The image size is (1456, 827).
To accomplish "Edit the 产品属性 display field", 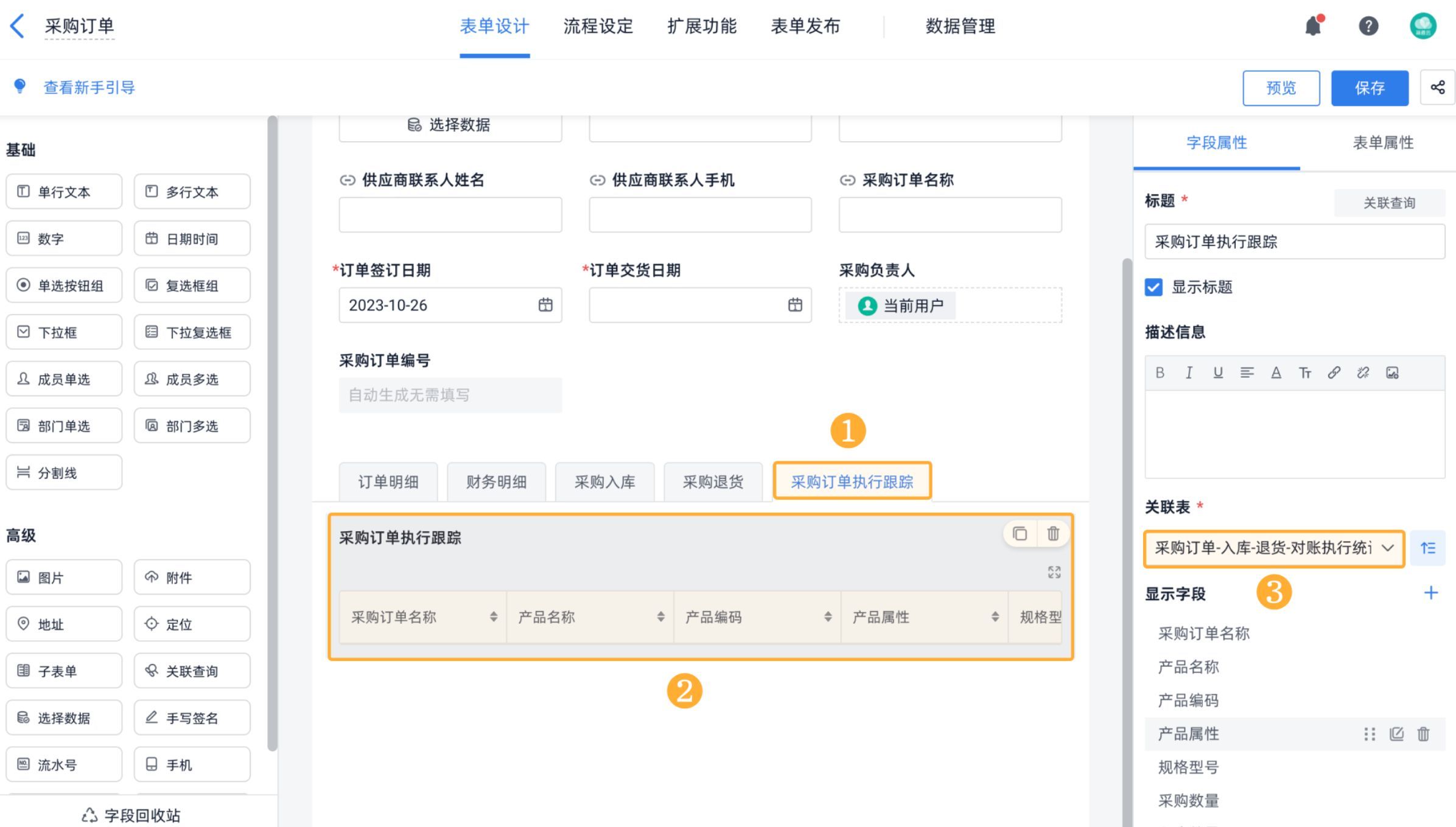I will tap(1396, 734).
